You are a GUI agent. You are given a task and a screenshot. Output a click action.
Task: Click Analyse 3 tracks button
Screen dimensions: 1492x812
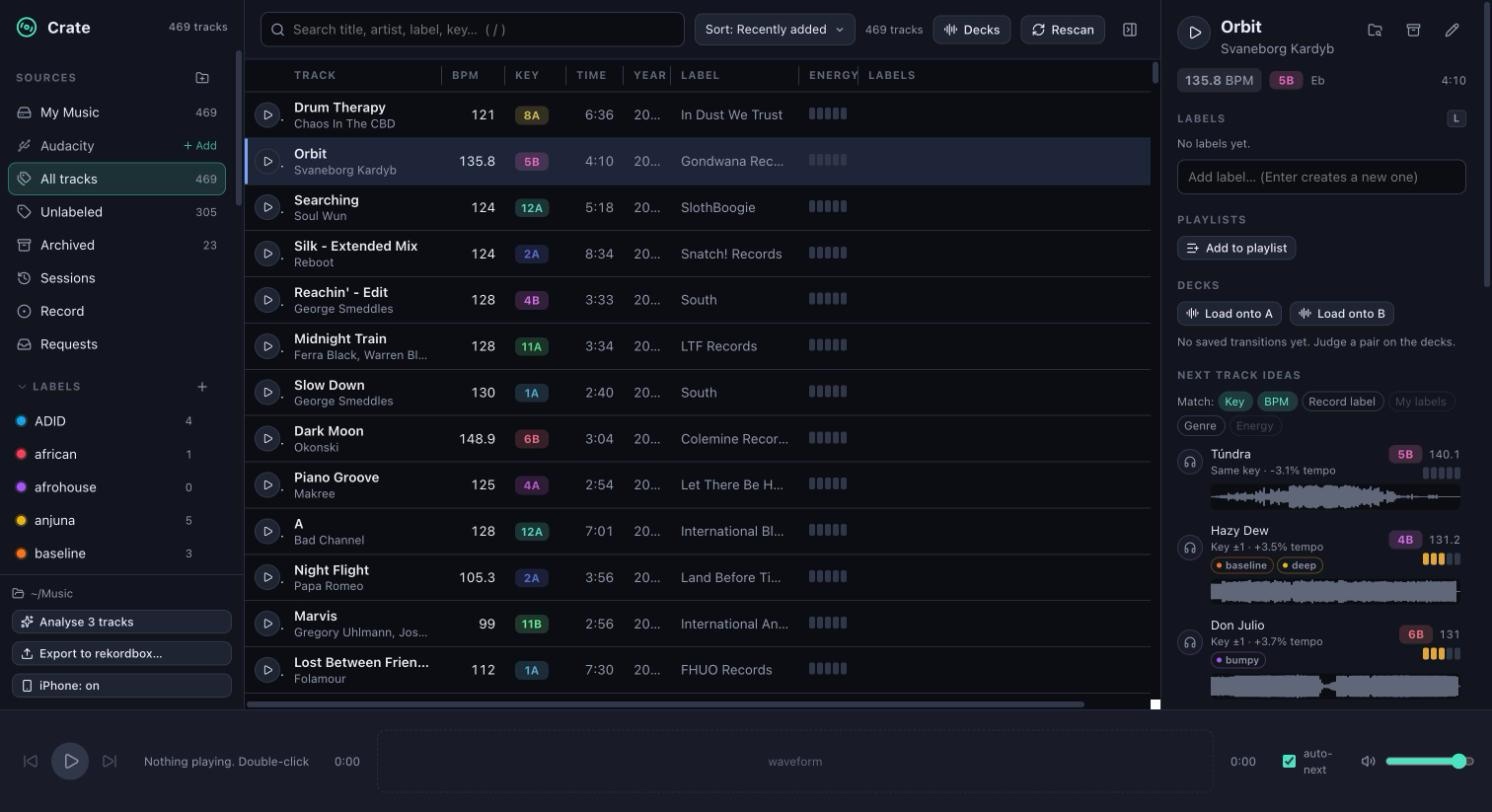tap(122, 622)
